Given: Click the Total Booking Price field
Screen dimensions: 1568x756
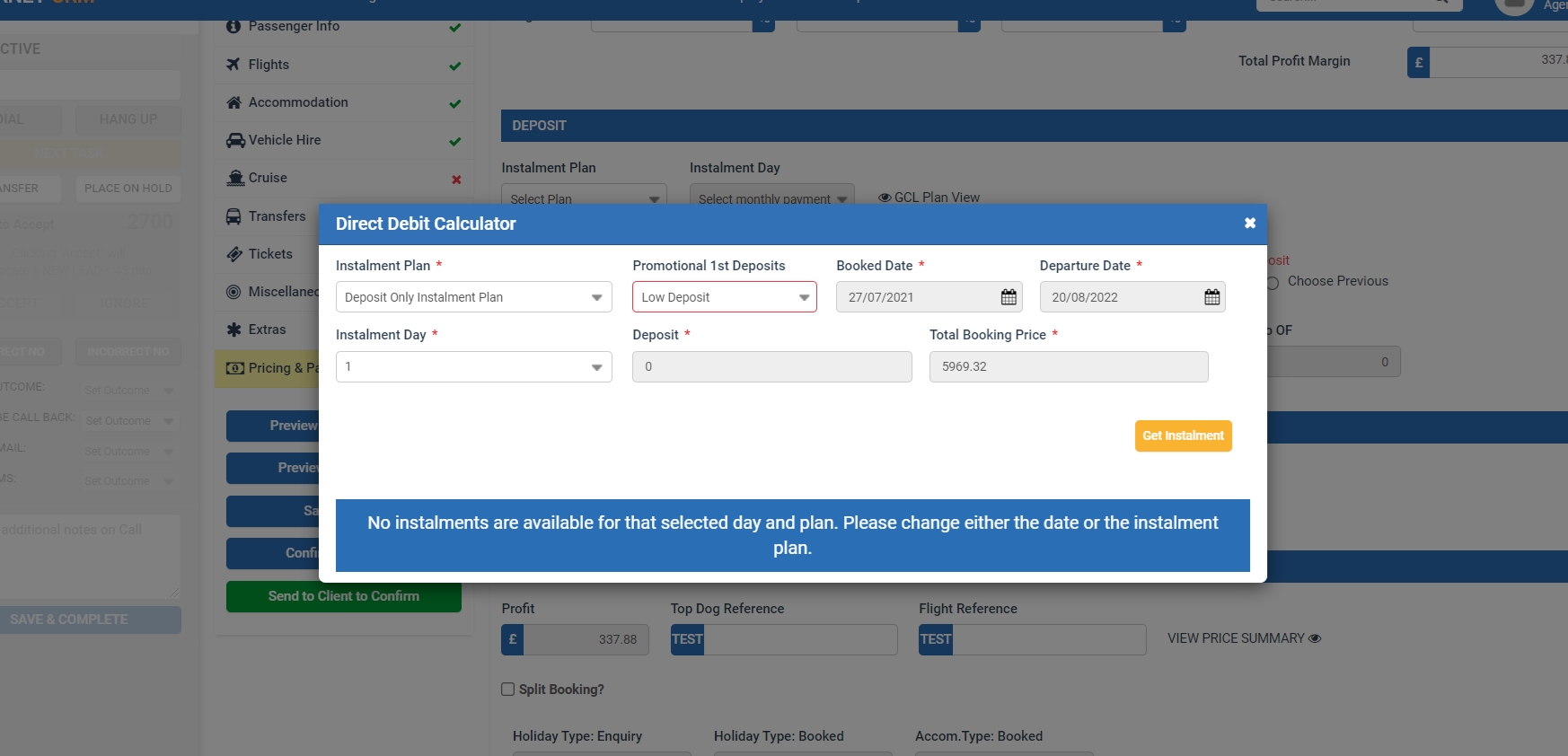Looking at the screenshot, I should coord(1069,366).
